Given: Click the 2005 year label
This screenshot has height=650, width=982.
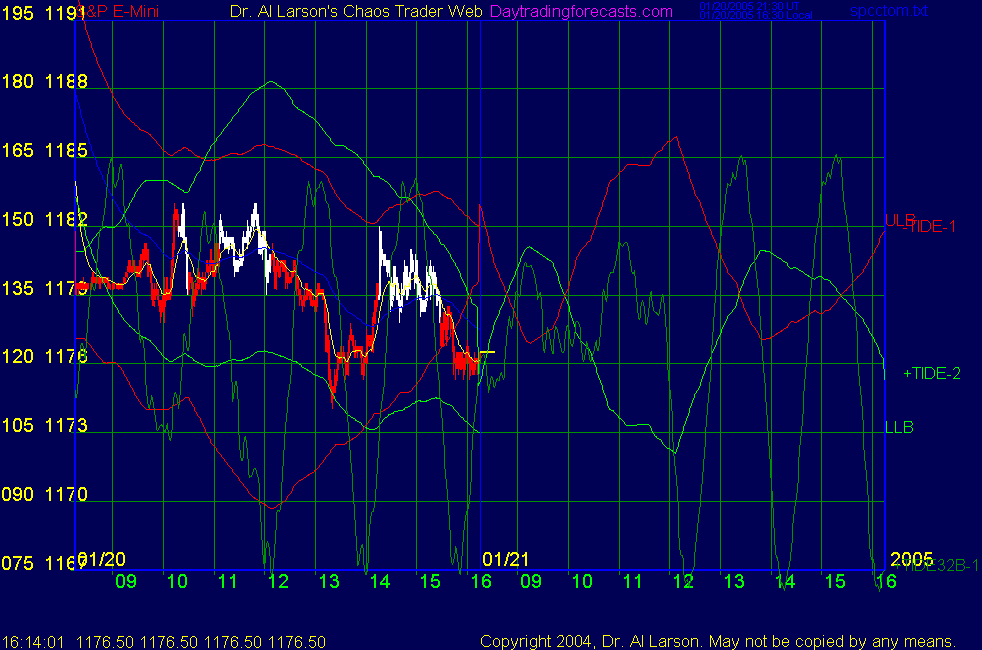Looking at the screenshot, I should click(x=911, y=558).
